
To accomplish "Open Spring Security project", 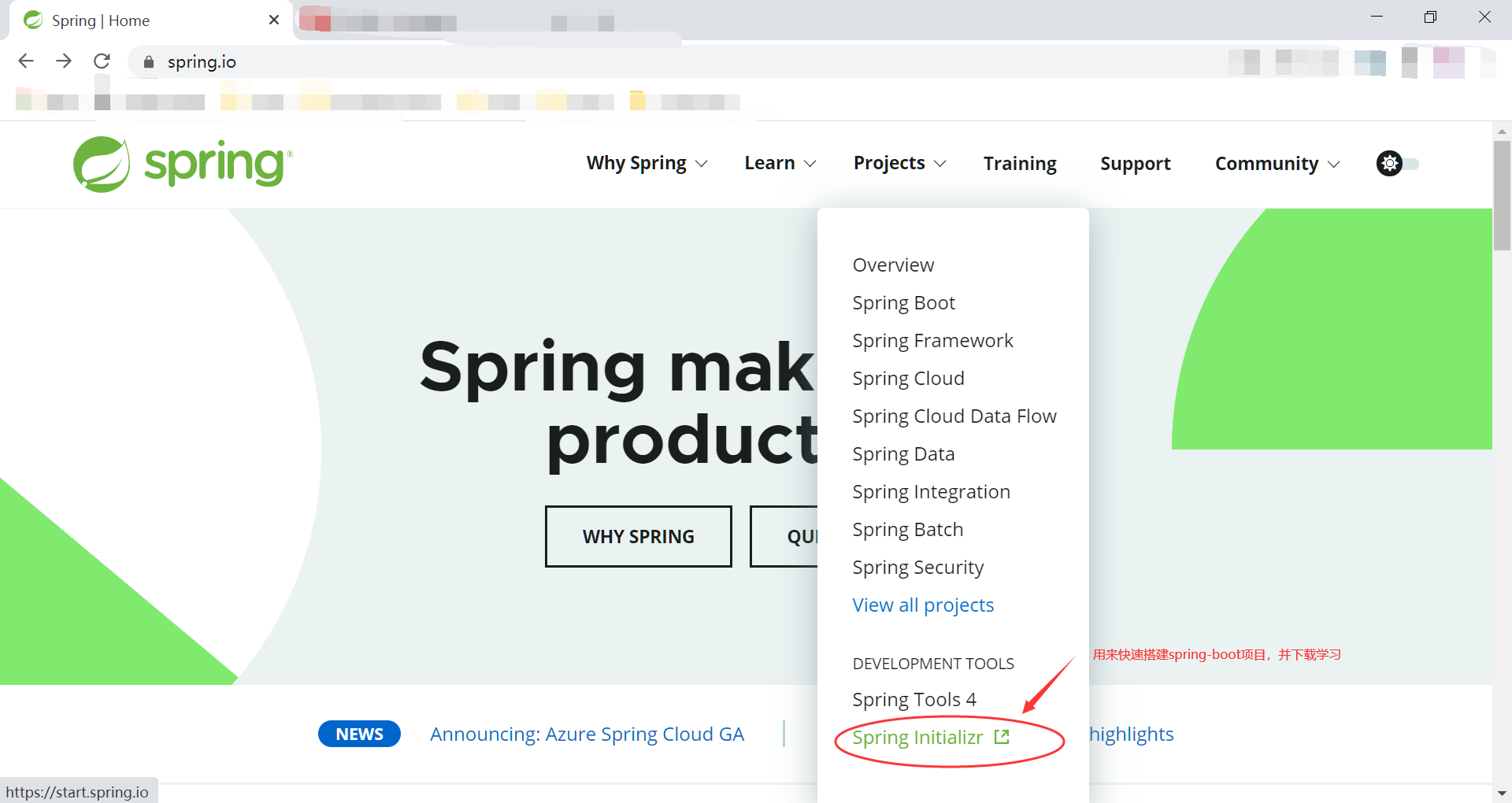I will click(917, 568).
